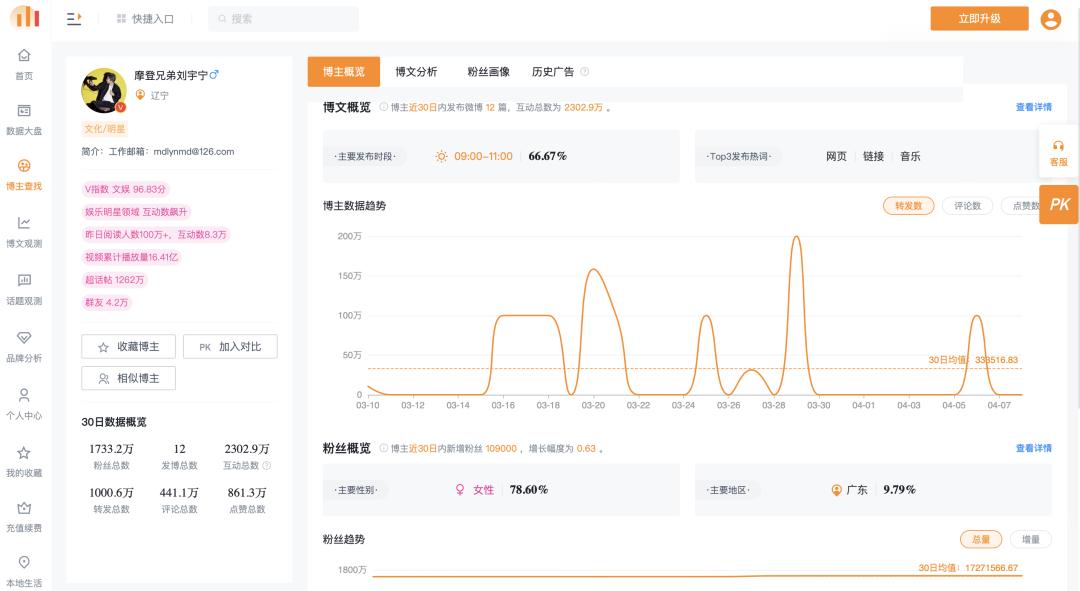Open the user avatar icon top right
The image size is (1080, 591).
click(x=1050, y=19)
